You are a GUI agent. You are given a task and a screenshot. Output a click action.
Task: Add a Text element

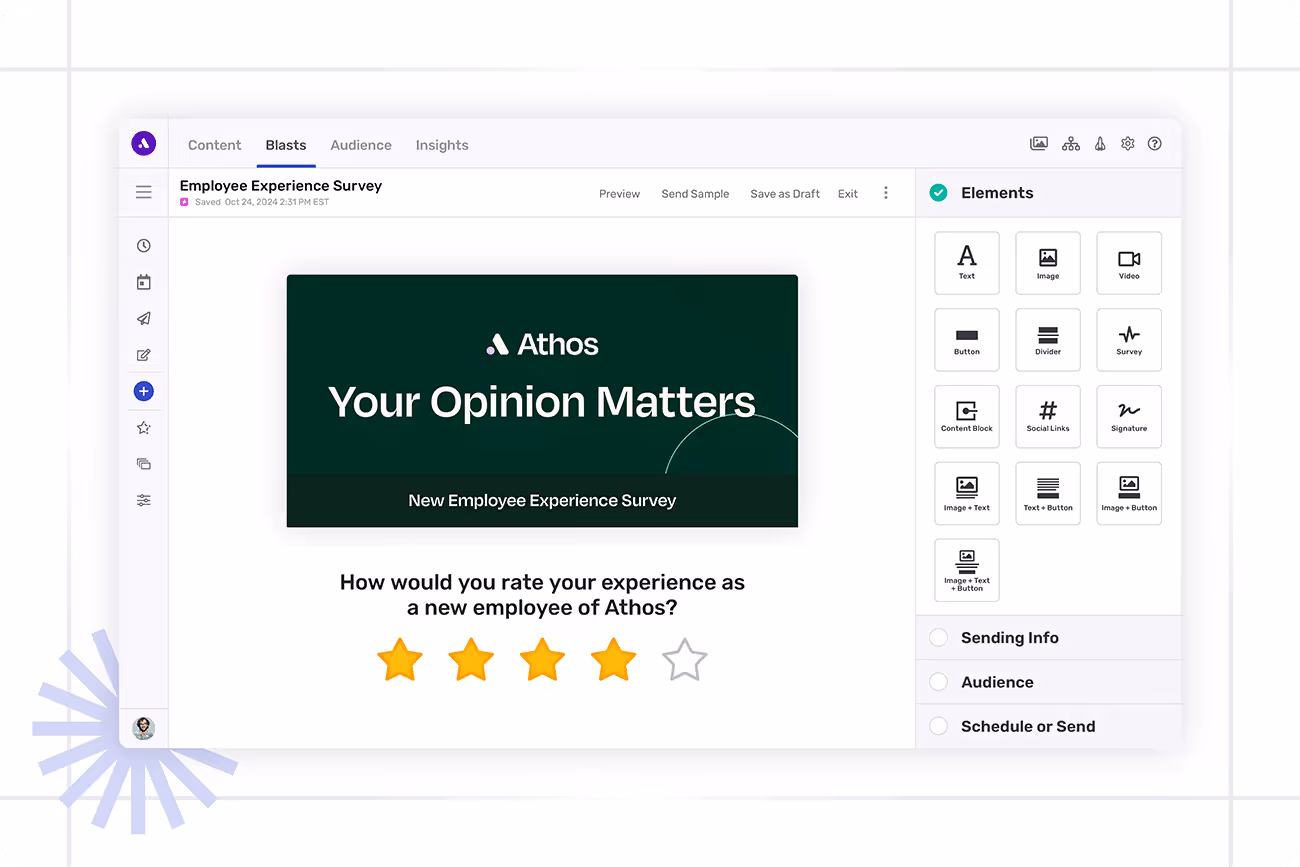click(x=967, y=263)
